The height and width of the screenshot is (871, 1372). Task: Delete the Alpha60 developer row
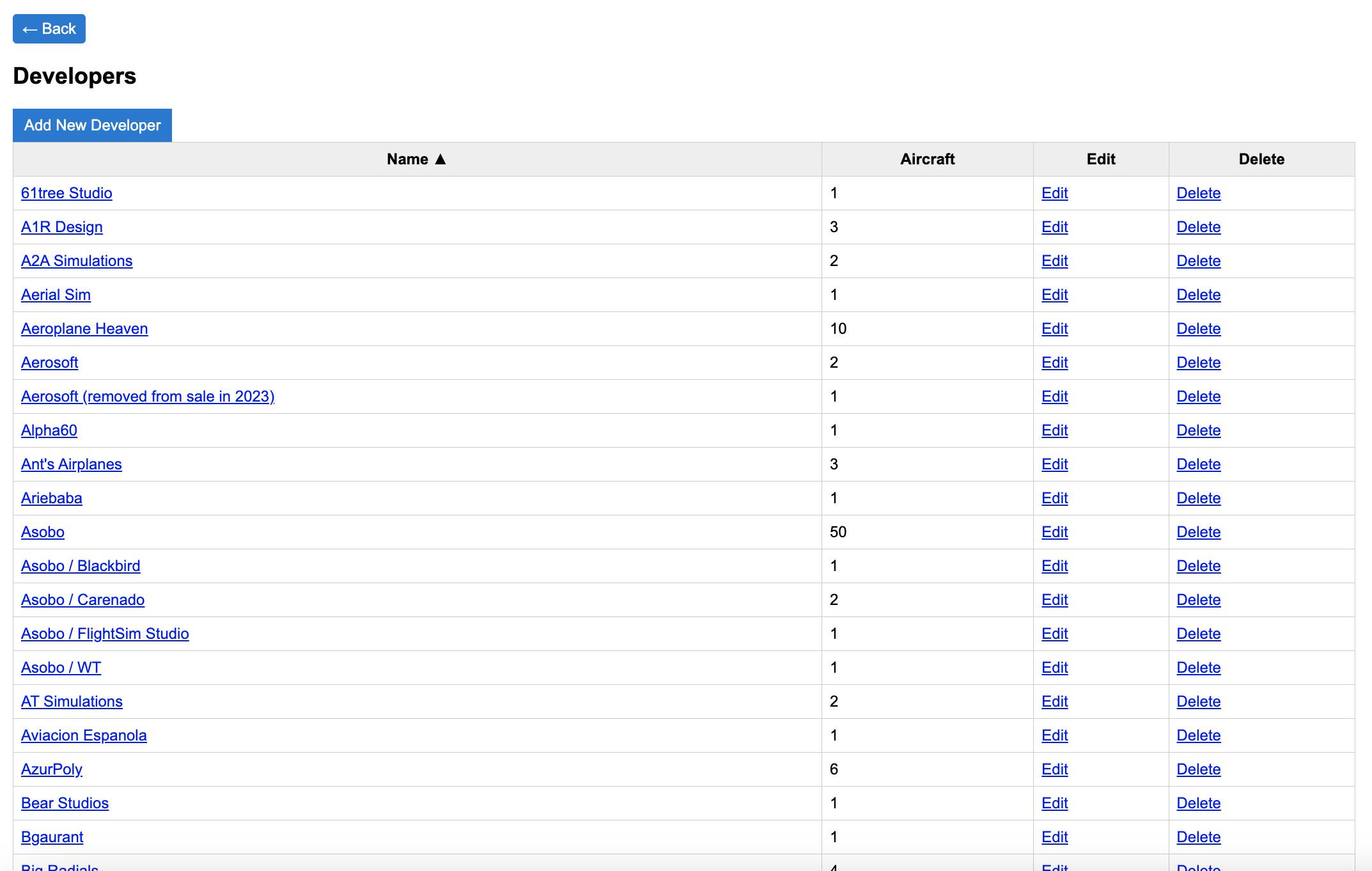[x=1198, y=430]
